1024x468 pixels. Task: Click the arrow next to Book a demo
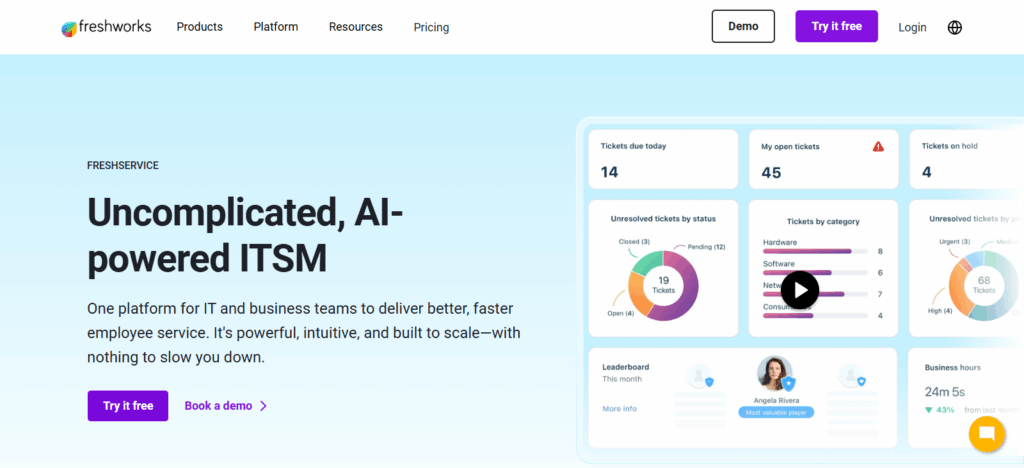tap(263, 406)
